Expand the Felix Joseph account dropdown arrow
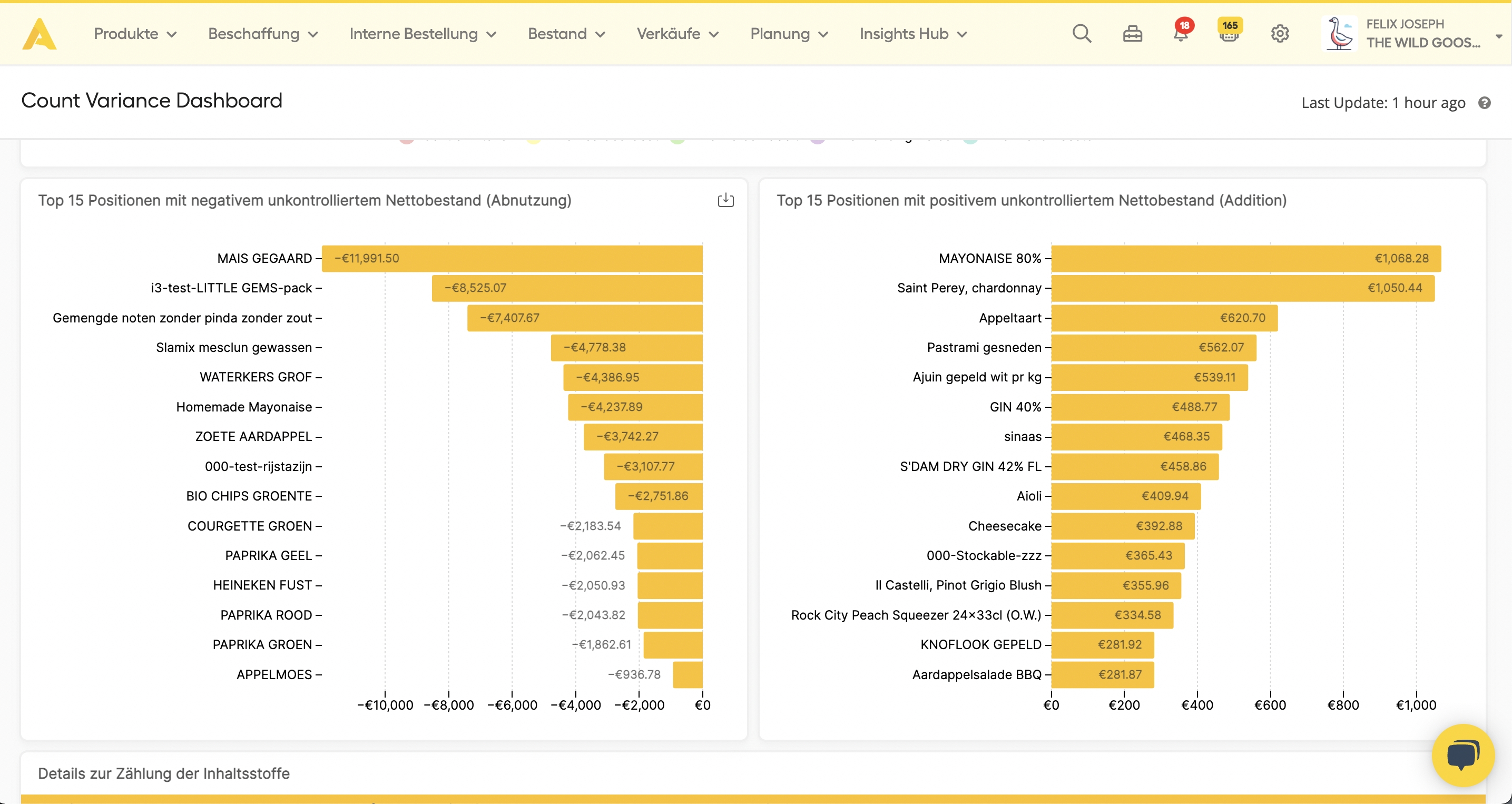 (1498, 36)
